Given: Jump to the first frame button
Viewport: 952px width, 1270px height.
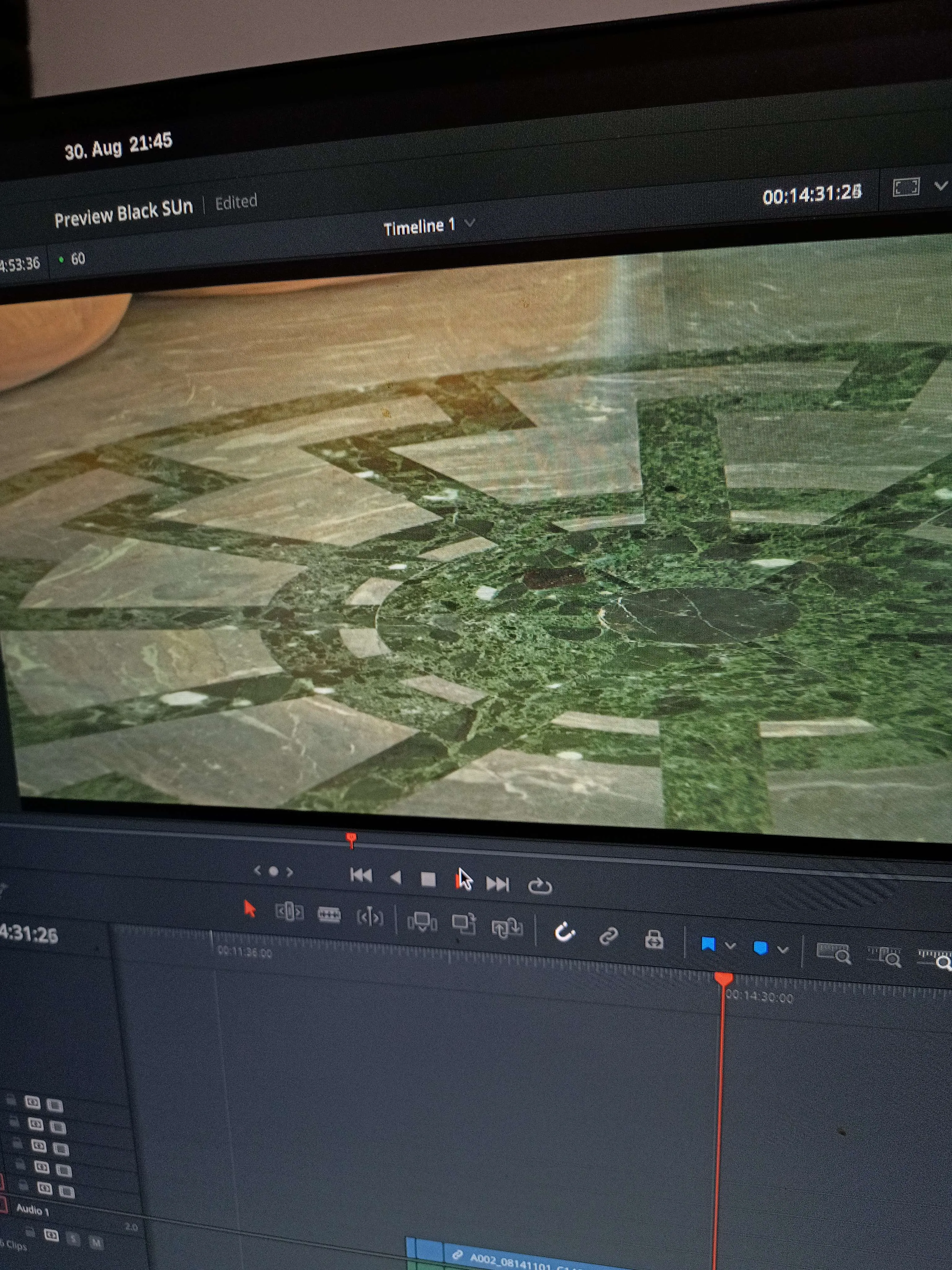Looking at the screenshot, I should [361, 875].
